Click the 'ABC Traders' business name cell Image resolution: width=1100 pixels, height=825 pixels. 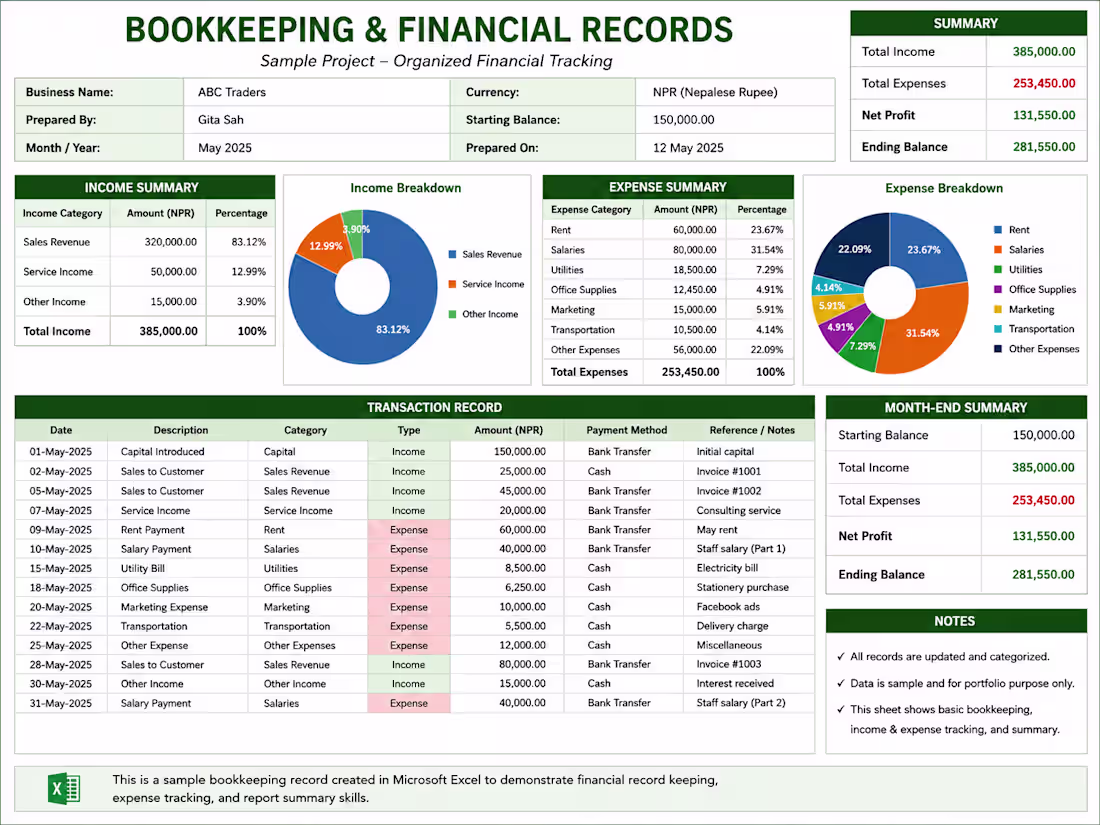coord(316,92)
